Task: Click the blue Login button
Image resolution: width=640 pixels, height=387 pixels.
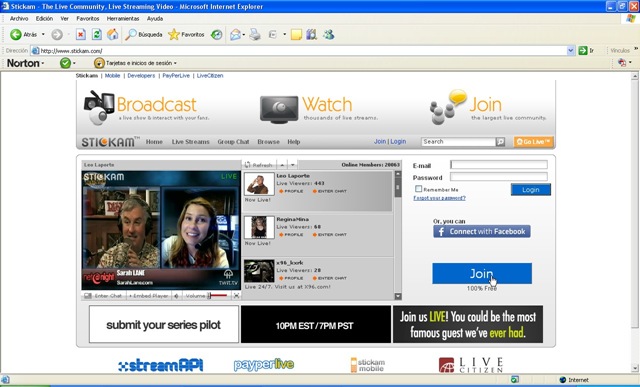Action: [531, 190]
